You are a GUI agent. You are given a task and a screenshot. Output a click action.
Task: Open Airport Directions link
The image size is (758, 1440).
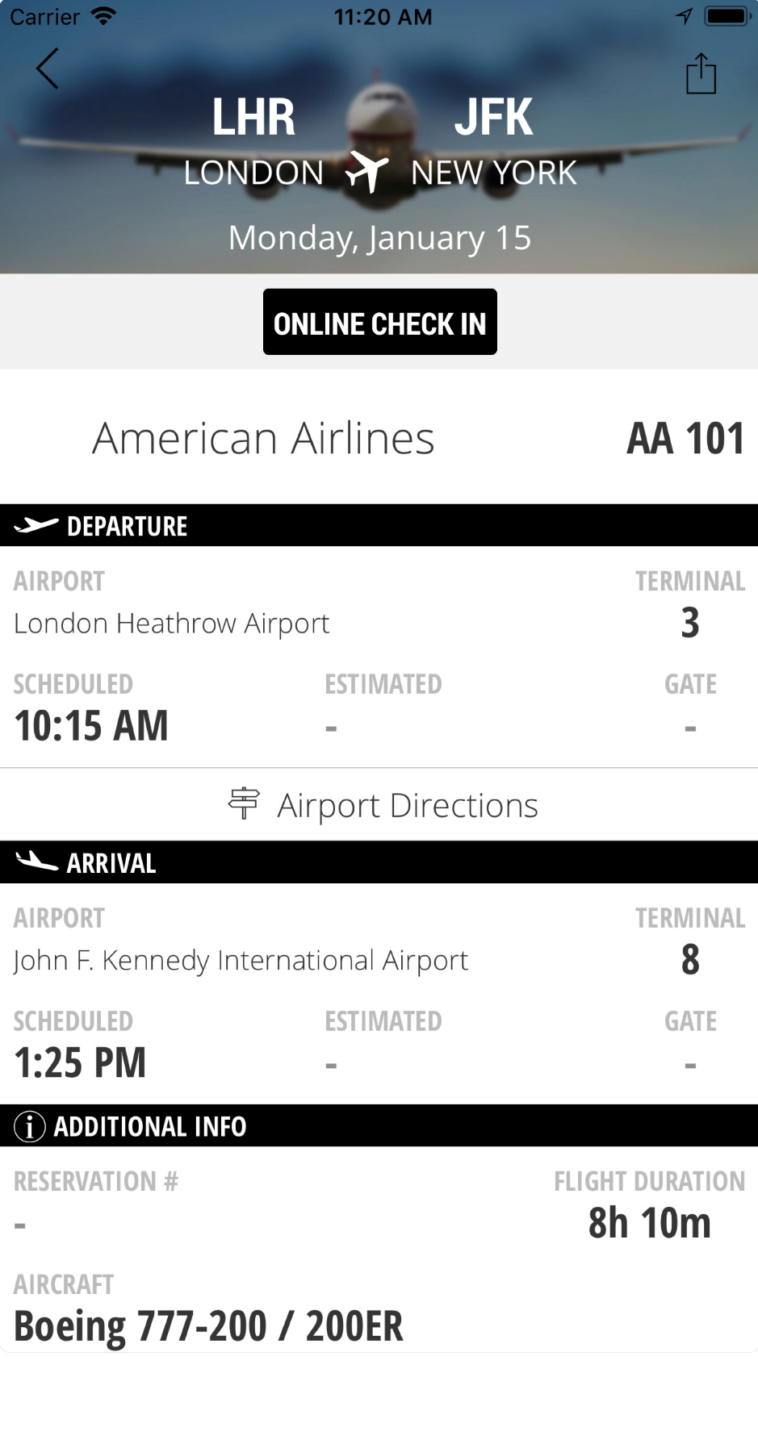click(x=407, y=805)
